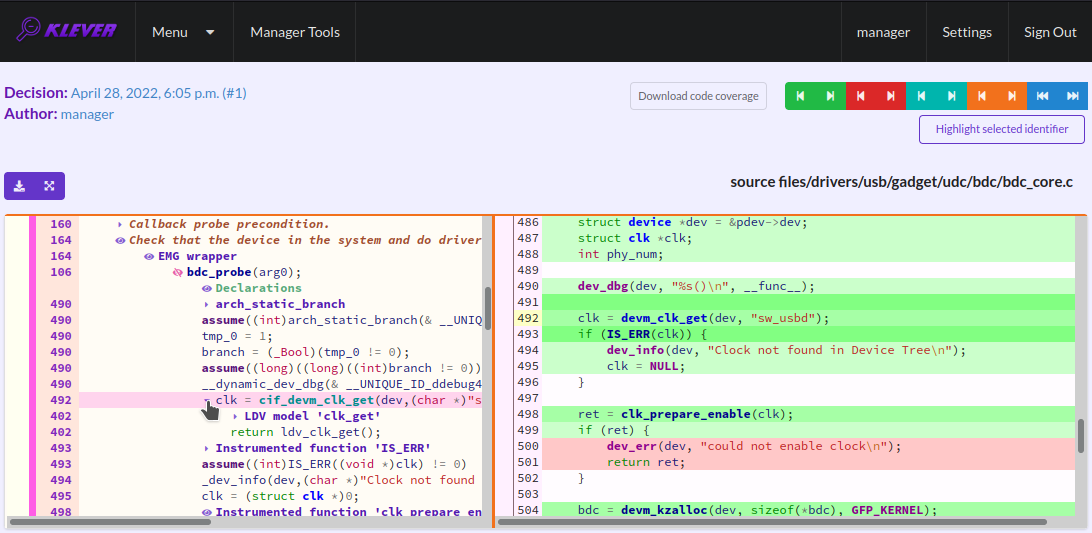Click 'if (ret) {' on source line 499
1092x533 pixels.
pos(613,431)
